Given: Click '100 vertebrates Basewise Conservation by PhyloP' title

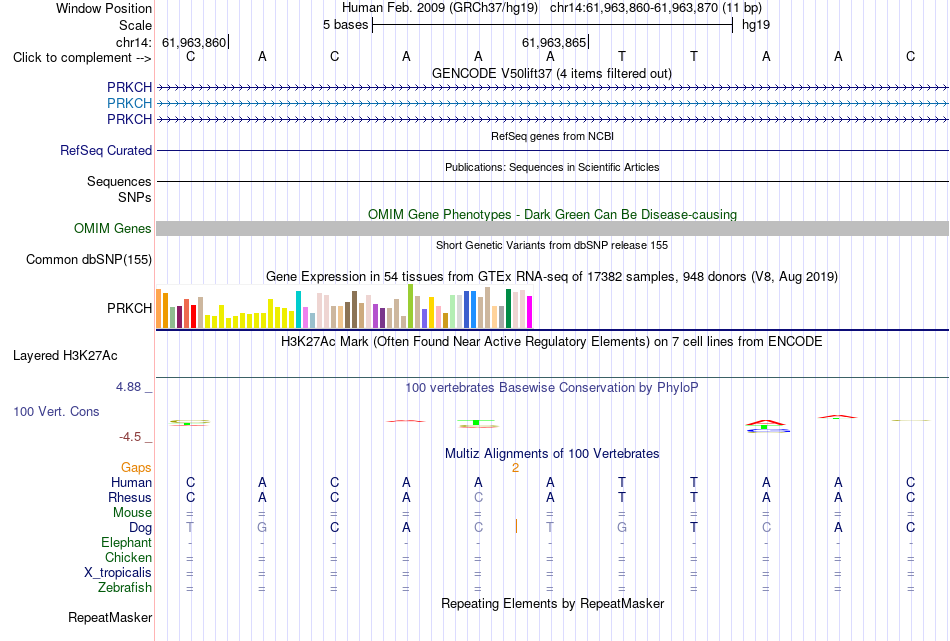Looking at the screenshot, I should 552,387.
